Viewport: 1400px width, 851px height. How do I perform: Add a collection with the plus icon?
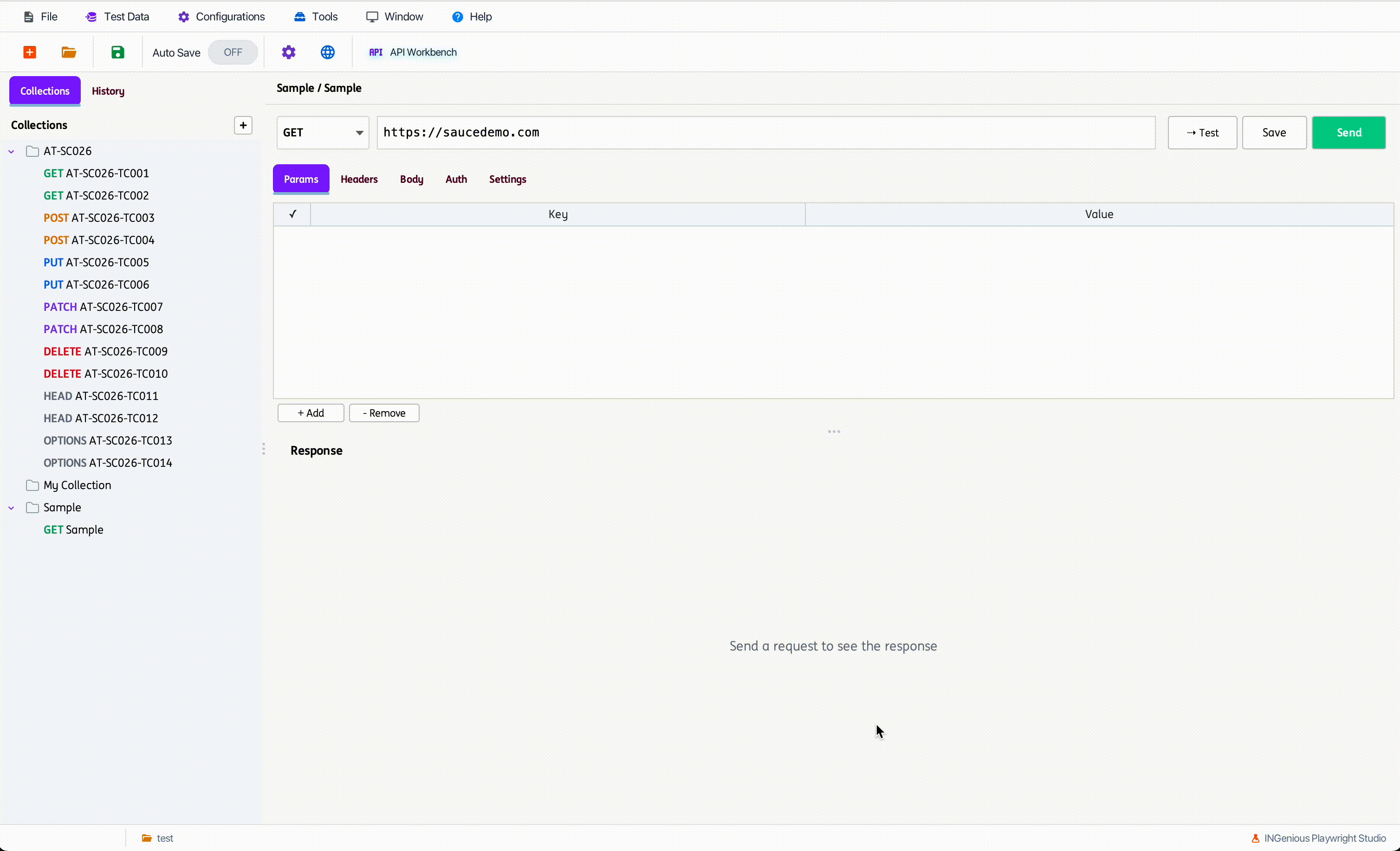(x=243, y=125)
